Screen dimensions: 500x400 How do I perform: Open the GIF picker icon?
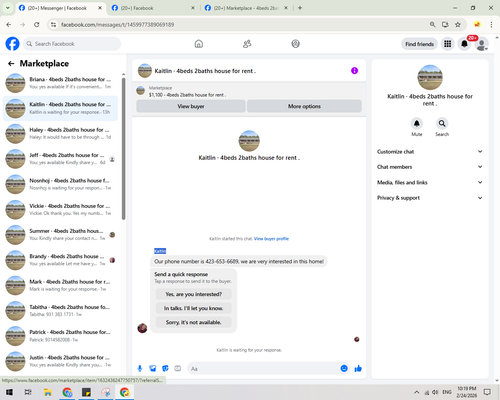178,368
